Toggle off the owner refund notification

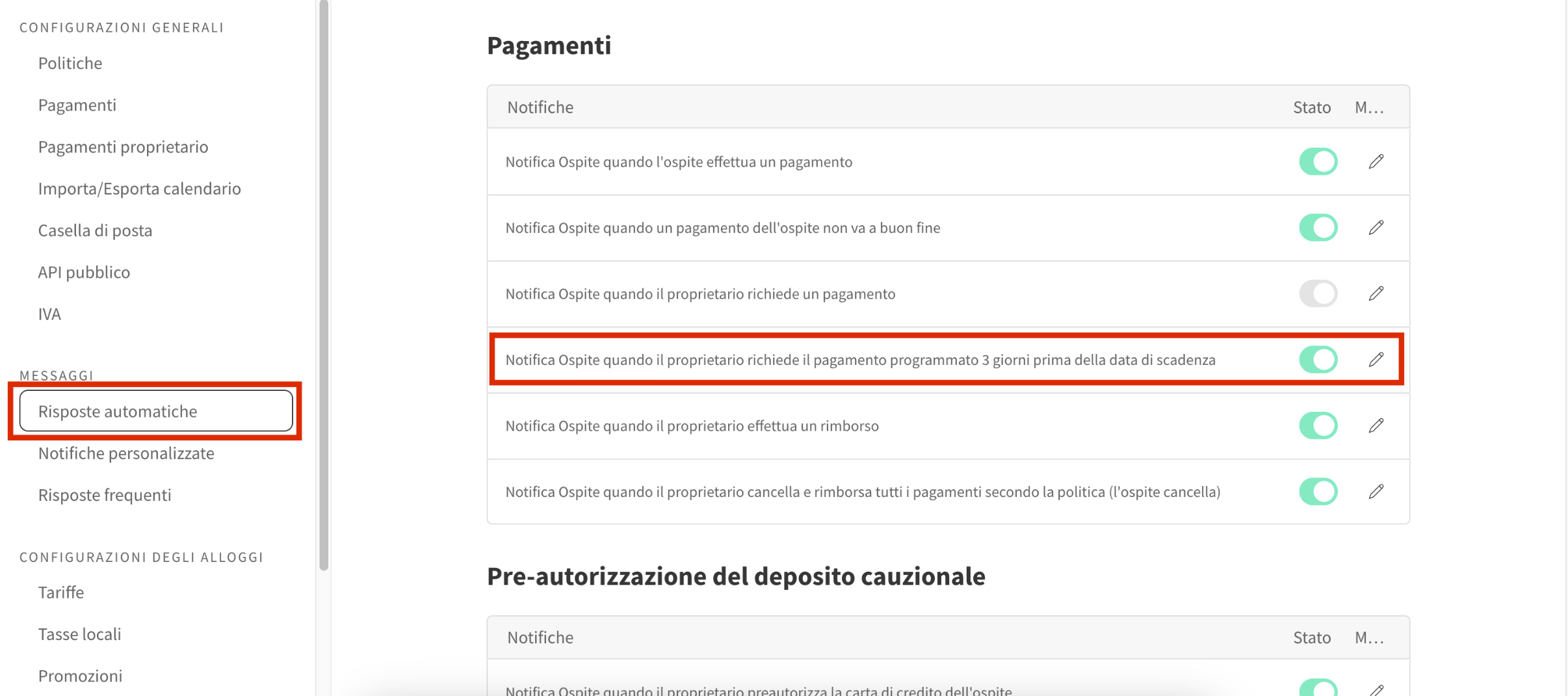(1318, 425)
